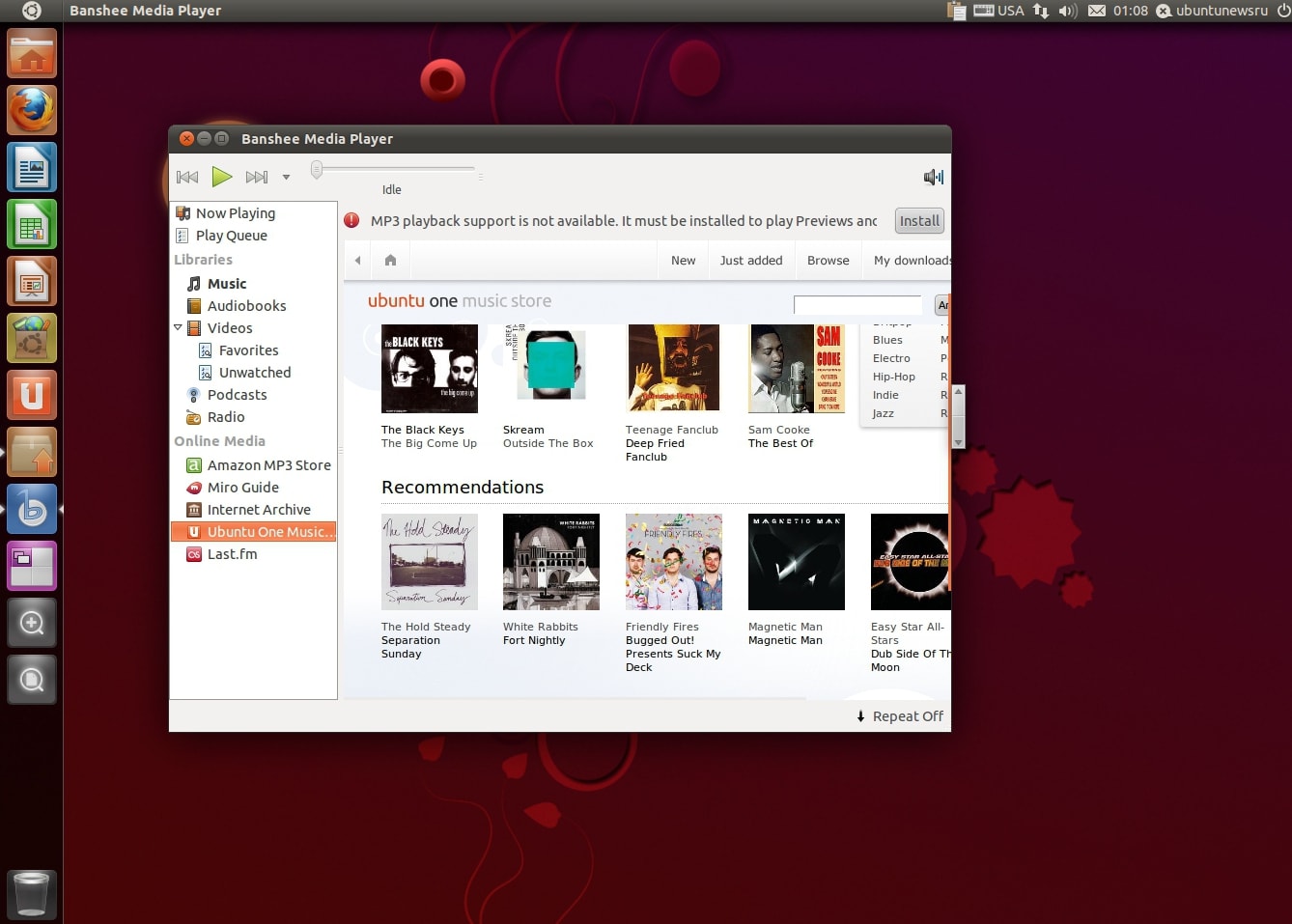Open the Just added tab
Screen dimensions: 1292x924
[751, 261]
